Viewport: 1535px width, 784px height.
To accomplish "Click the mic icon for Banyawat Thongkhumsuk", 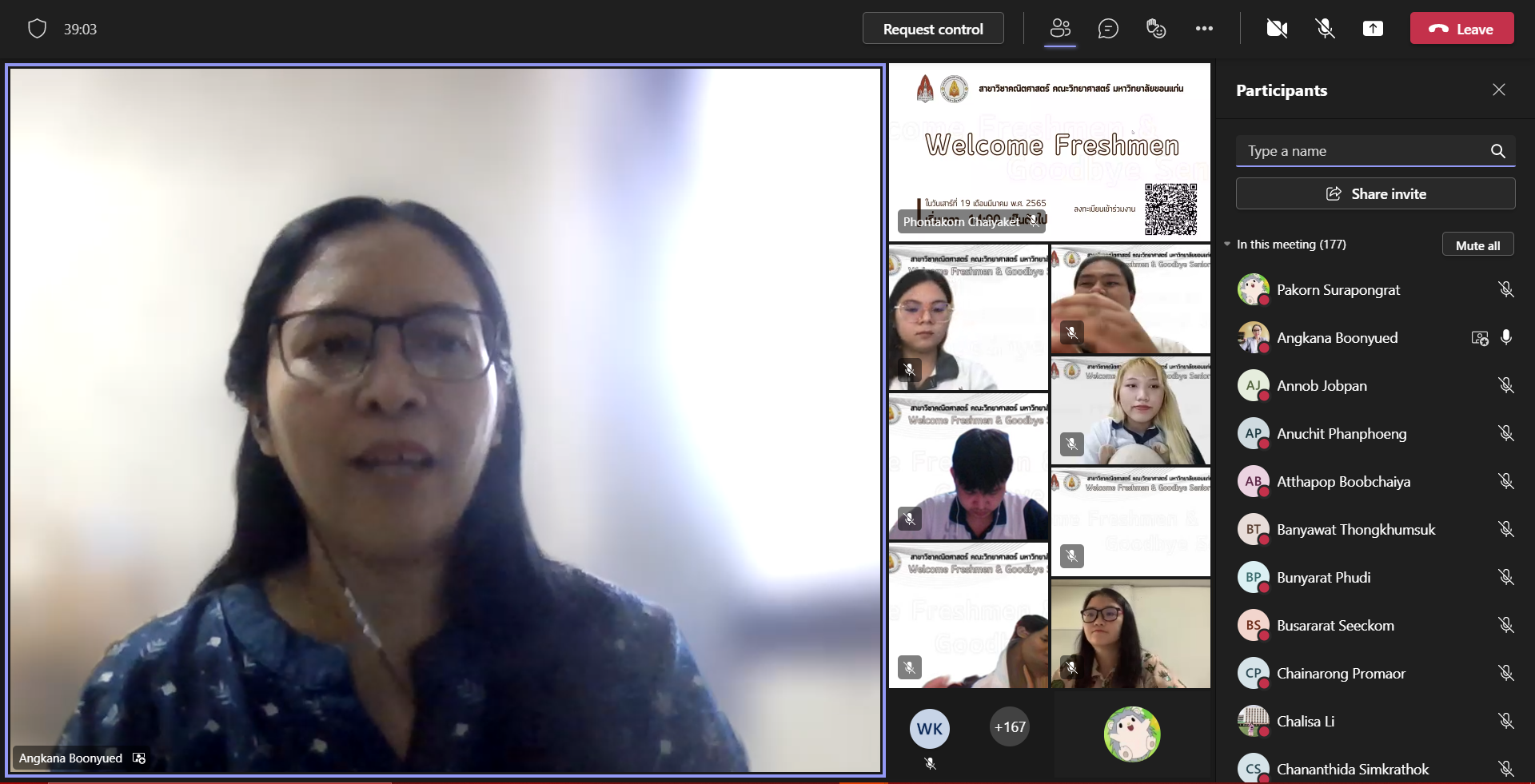I will point(1506,529).
